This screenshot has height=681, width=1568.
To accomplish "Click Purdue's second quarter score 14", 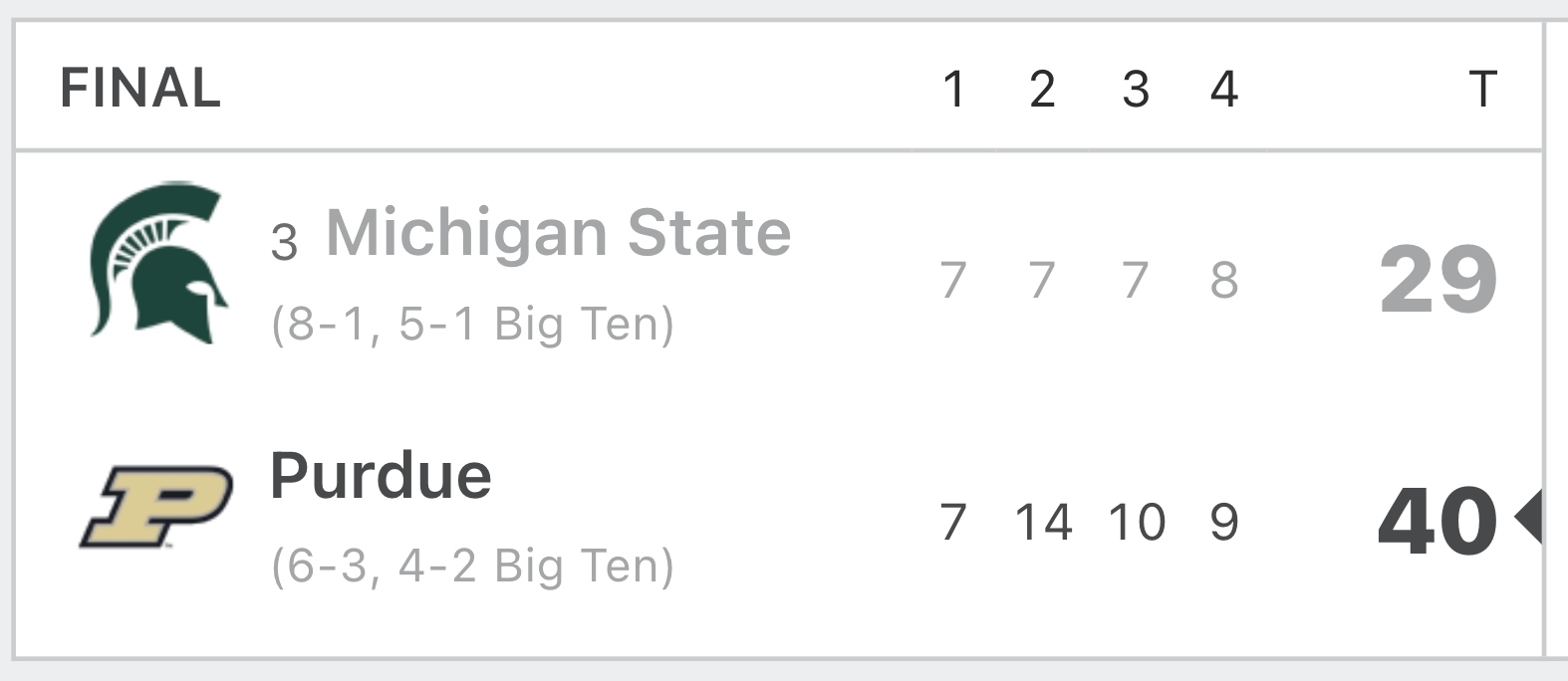I will tap(1043, 522).
